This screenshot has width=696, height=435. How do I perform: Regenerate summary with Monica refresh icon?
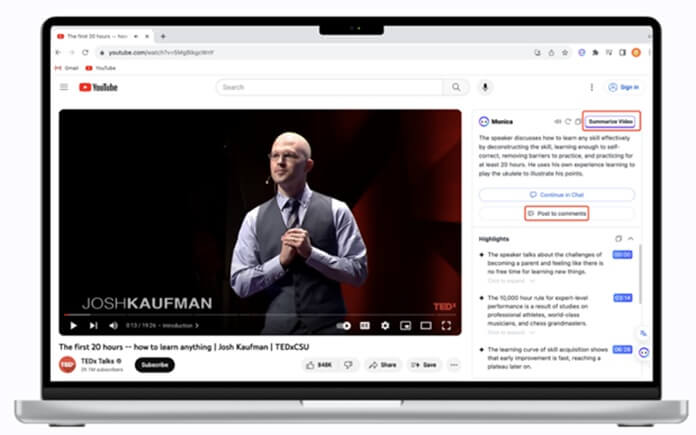(568, 121)
